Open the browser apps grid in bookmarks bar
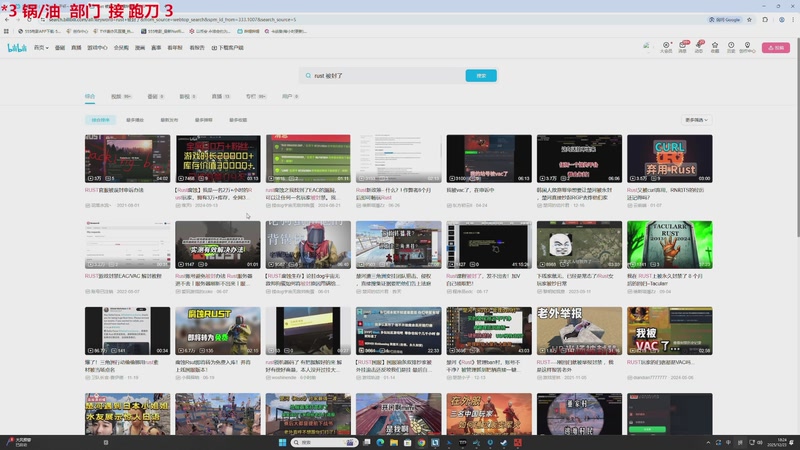Screen dimensions: 800x450 [6, 31]
